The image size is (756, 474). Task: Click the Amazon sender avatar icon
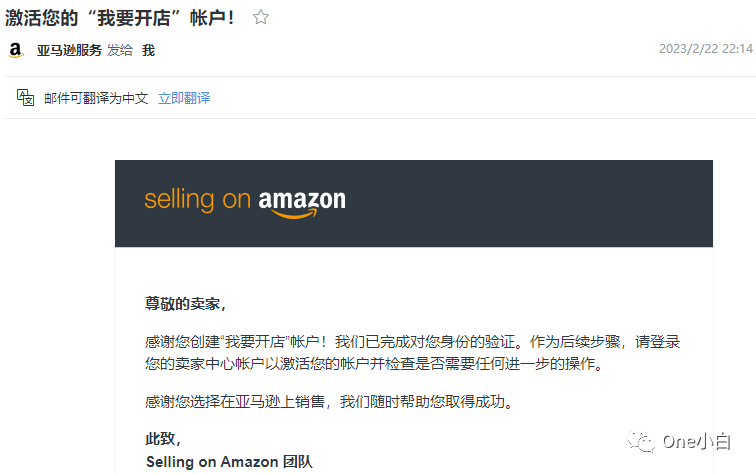[16, 50]
